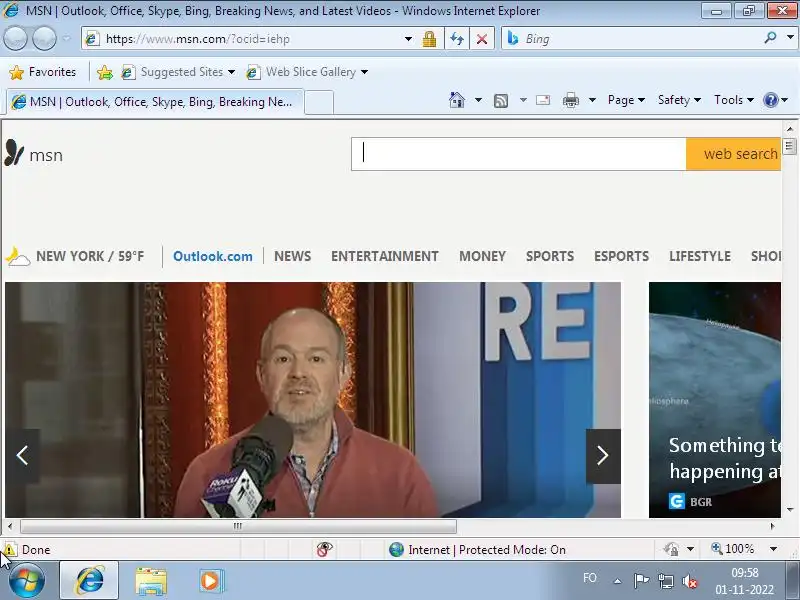Click the Help question mark icon
The width and height of the screenshot is (800, 600).
point(770,100)
